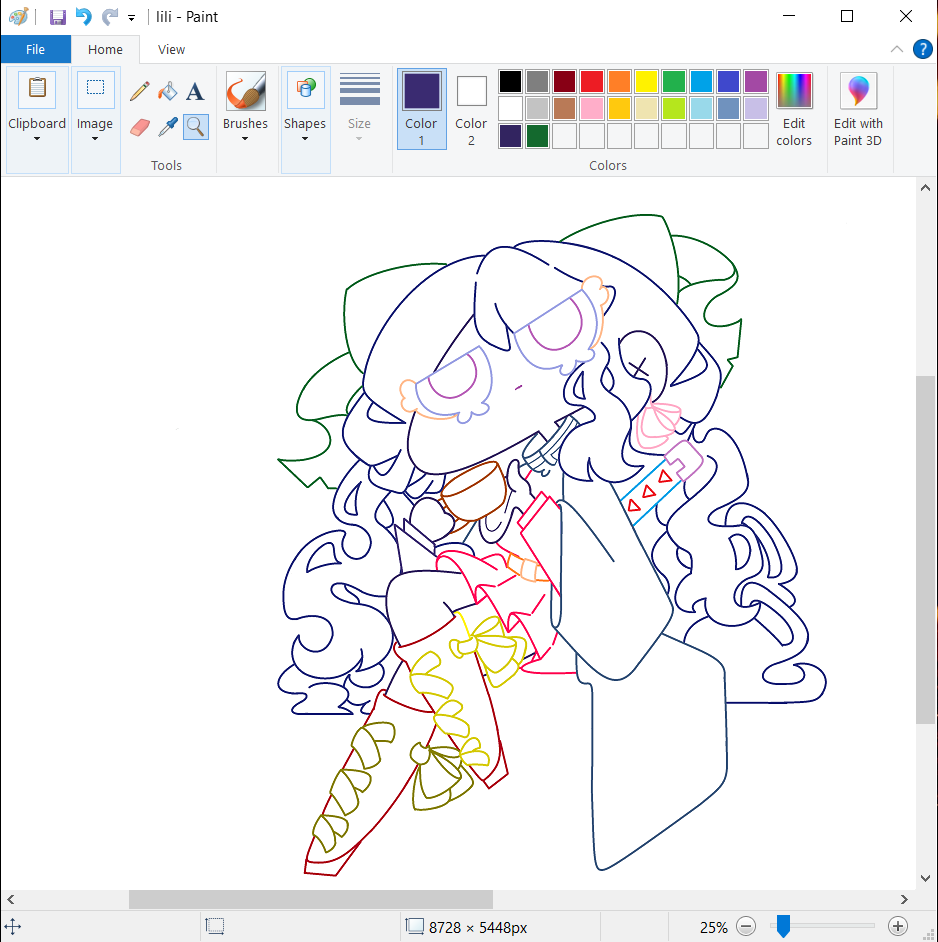Select the Fill with color bucket tool
Viewport: 938px width, 942px height.
click(x=168, y=91)
